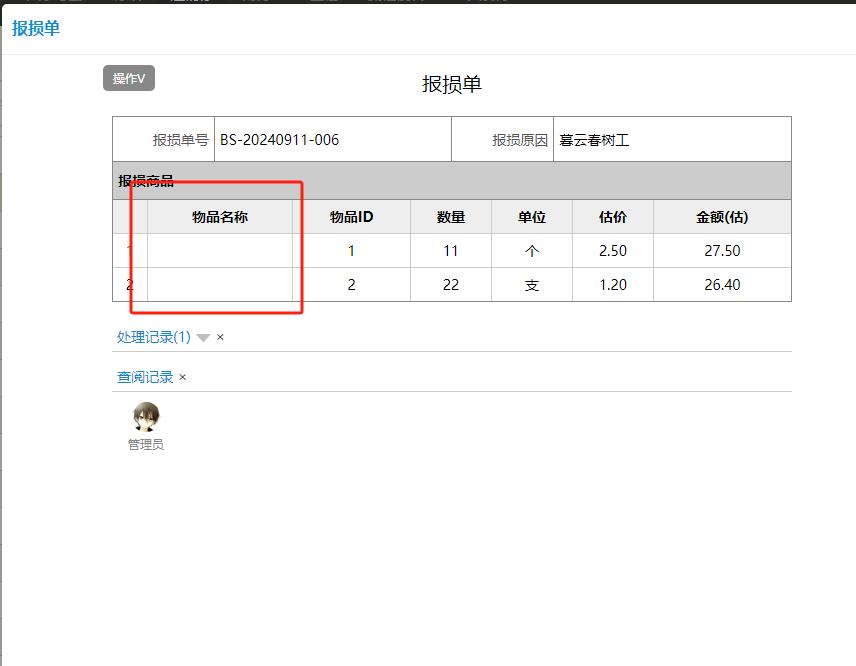Click quantity cell 11
The width and height of the screenshot is (856, 666).
451,251
